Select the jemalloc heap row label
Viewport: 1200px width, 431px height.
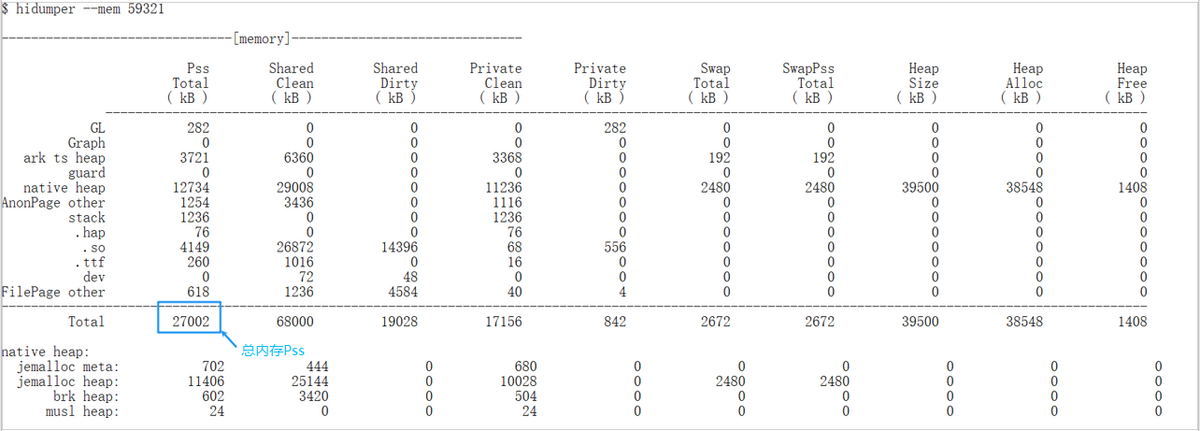click(x=68, y=382)
